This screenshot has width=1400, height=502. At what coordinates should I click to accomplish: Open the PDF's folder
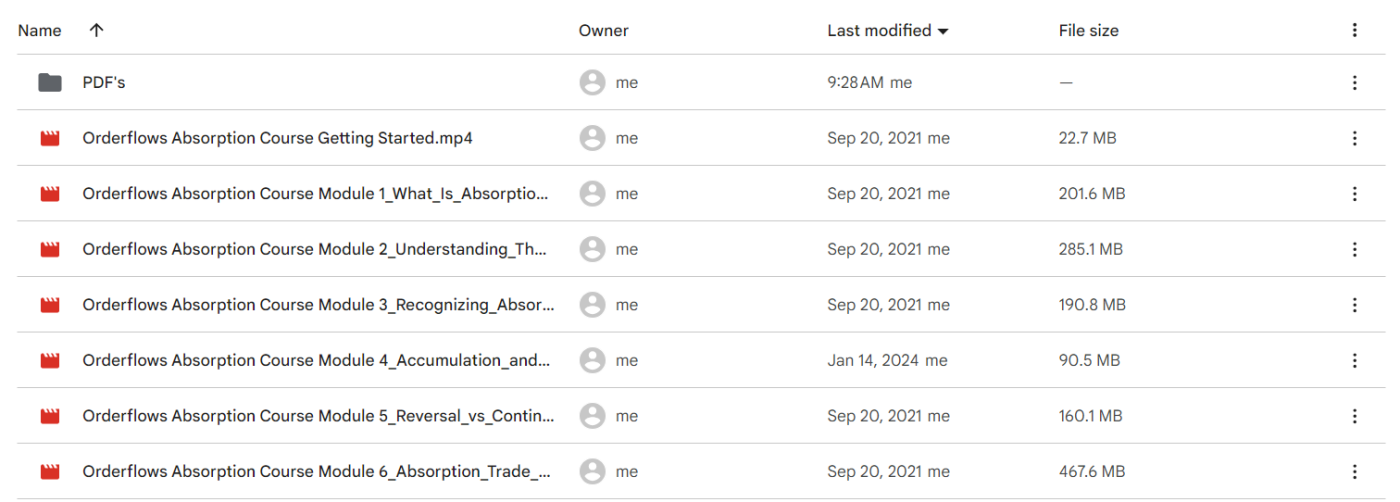103,83
